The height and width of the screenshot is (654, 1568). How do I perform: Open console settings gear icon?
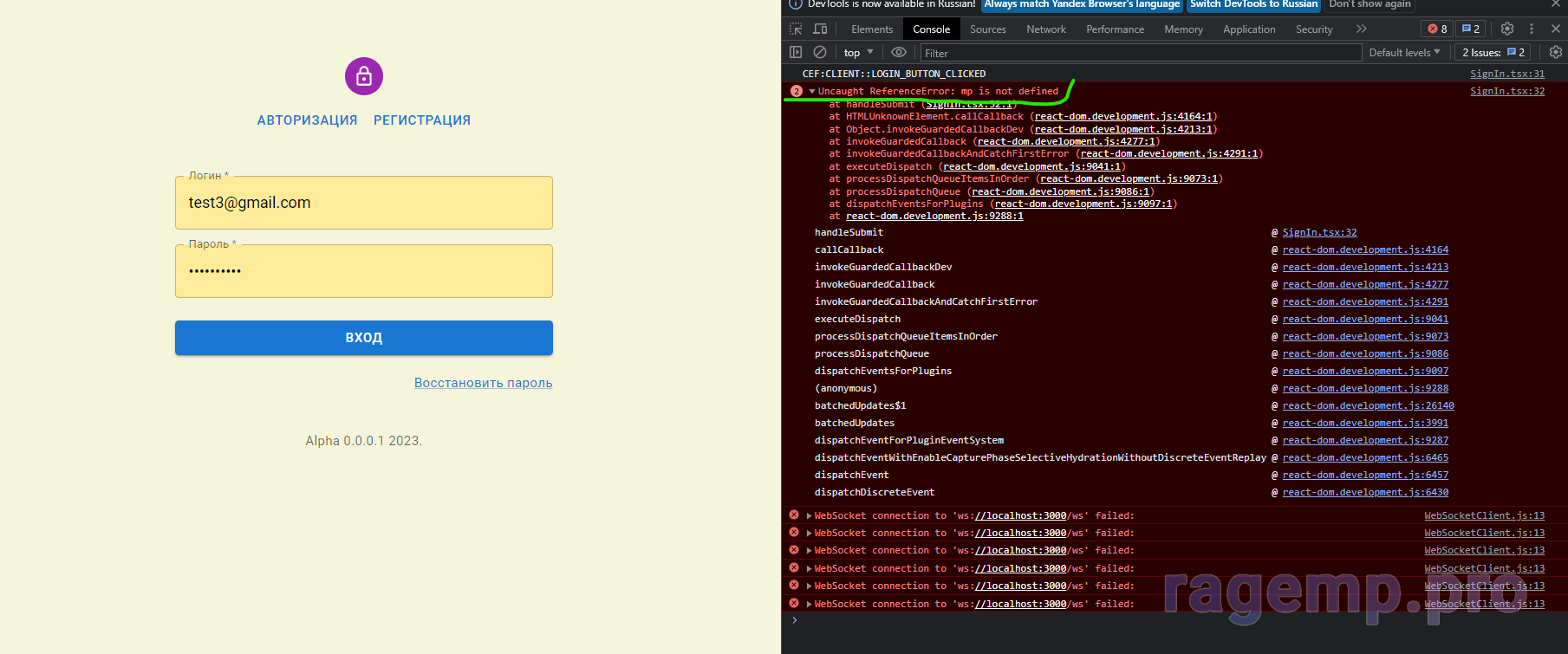coord(1555,53)
